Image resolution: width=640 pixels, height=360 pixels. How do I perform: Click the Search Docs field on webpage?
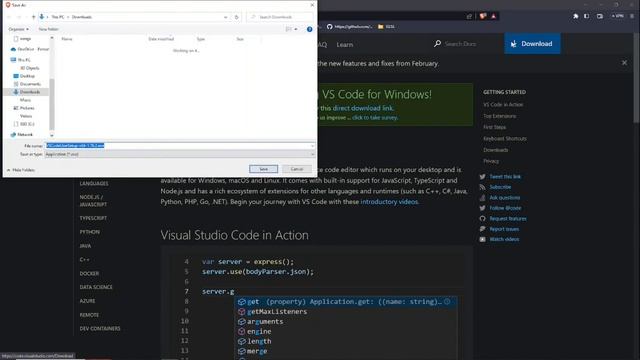click(460, 44)
